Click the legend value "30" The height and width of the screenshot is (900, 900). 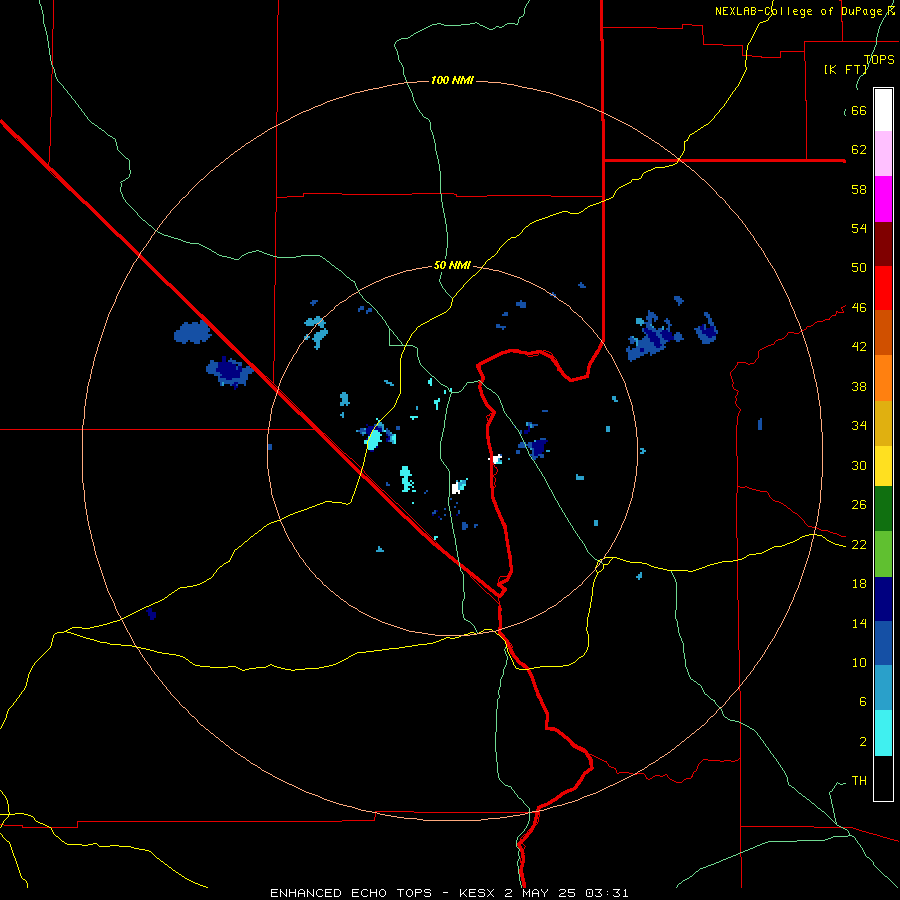click(x=859, y=465)
